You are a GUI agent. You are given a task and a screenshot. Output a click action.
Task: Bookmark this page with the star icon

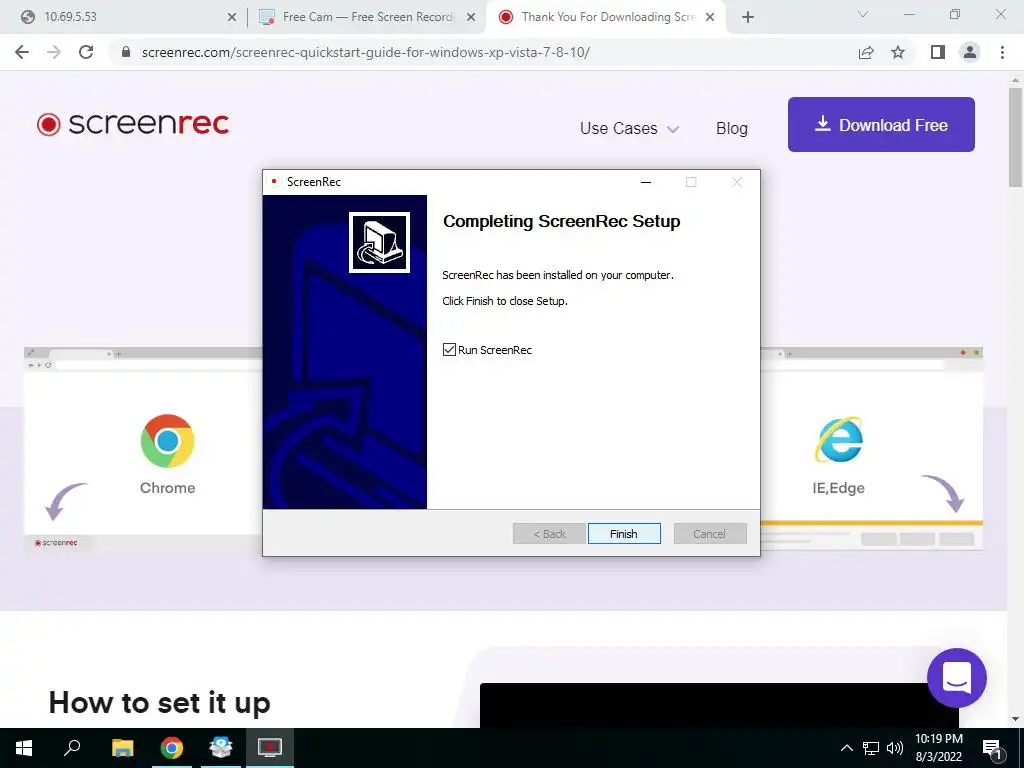(x=898, y=52)
